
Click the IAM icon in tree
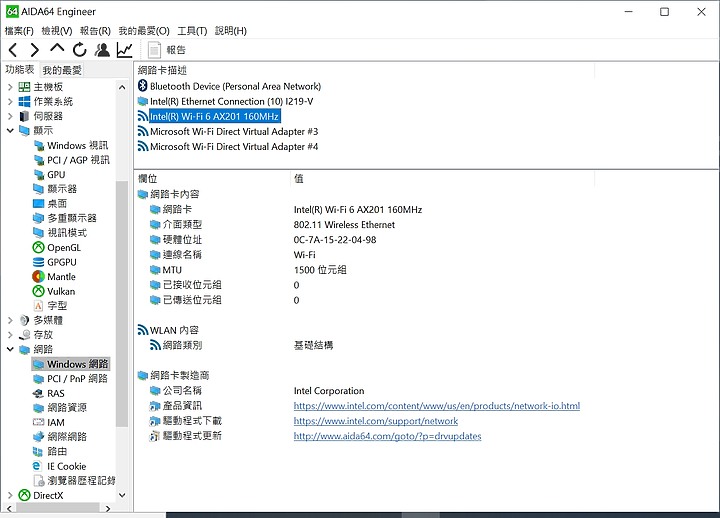click(39, 422)
